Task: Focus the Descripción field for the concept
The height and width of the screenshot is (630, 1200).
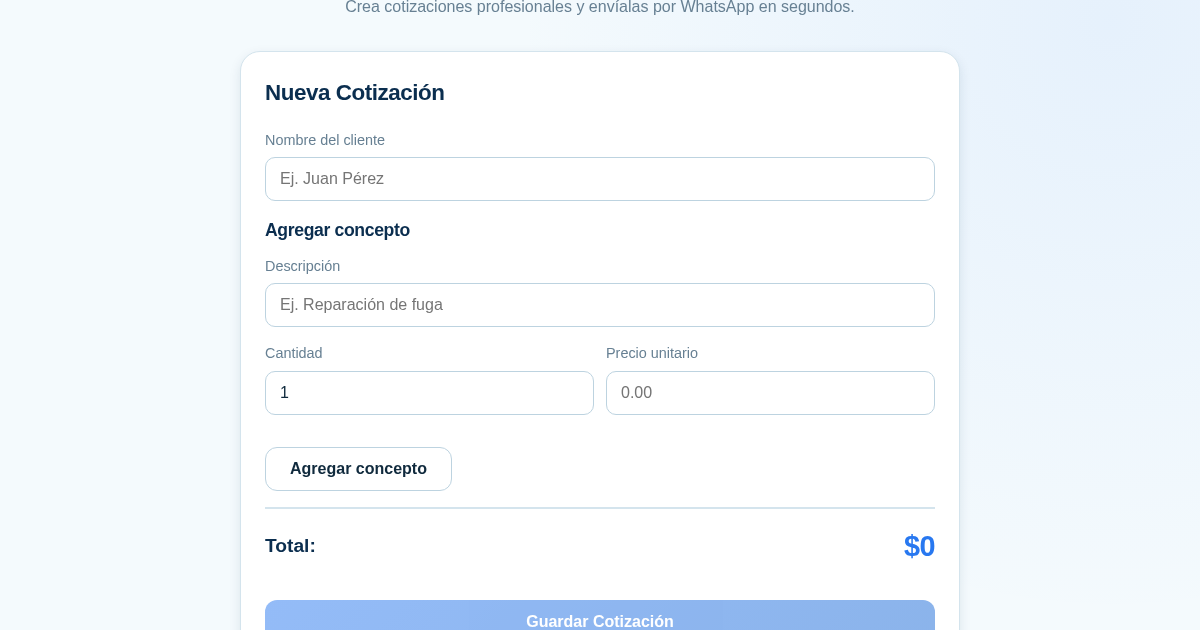Action: [x=600, y=305]
